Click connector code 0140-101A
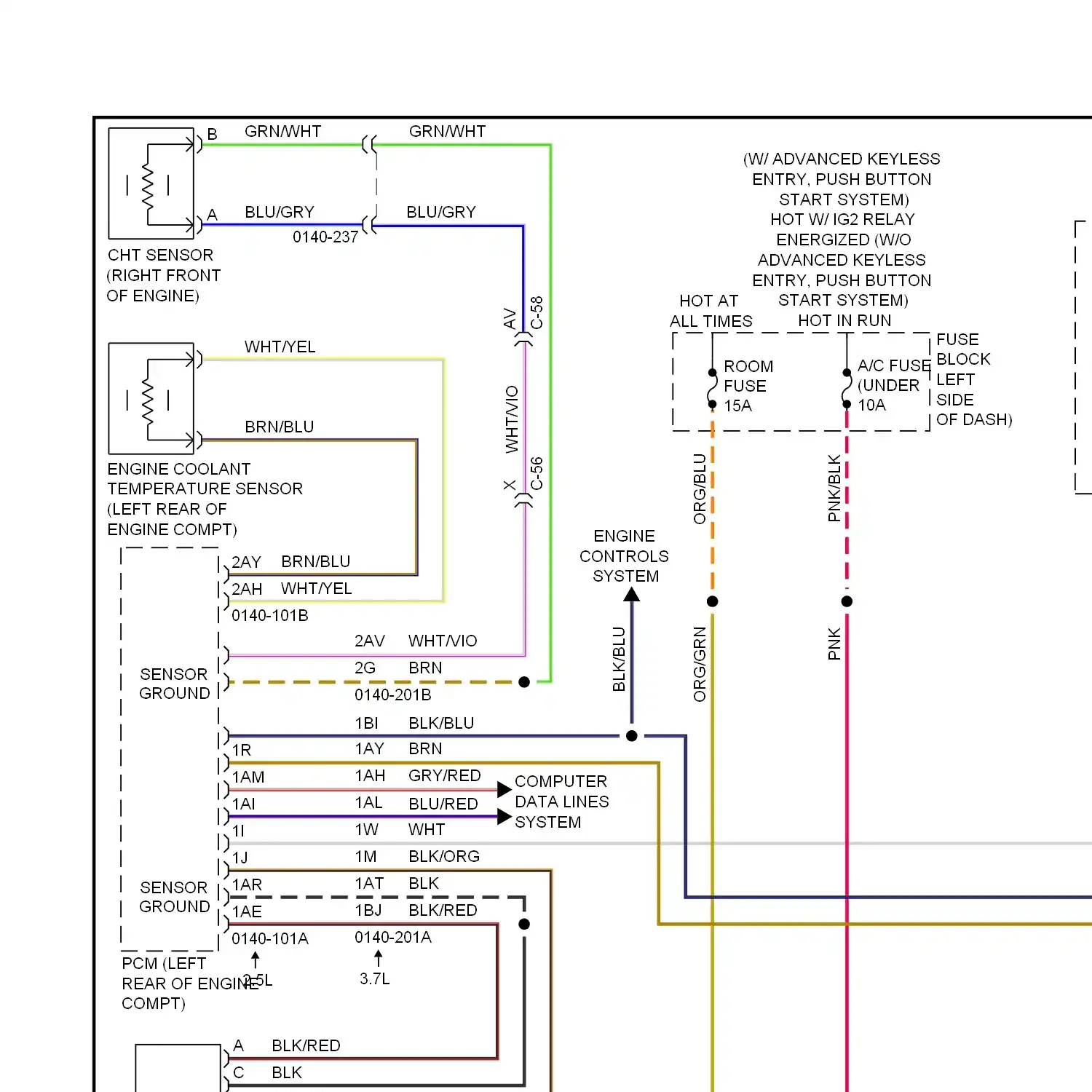The width and height of the screenshot is (1092, 1092). (270, 939)
